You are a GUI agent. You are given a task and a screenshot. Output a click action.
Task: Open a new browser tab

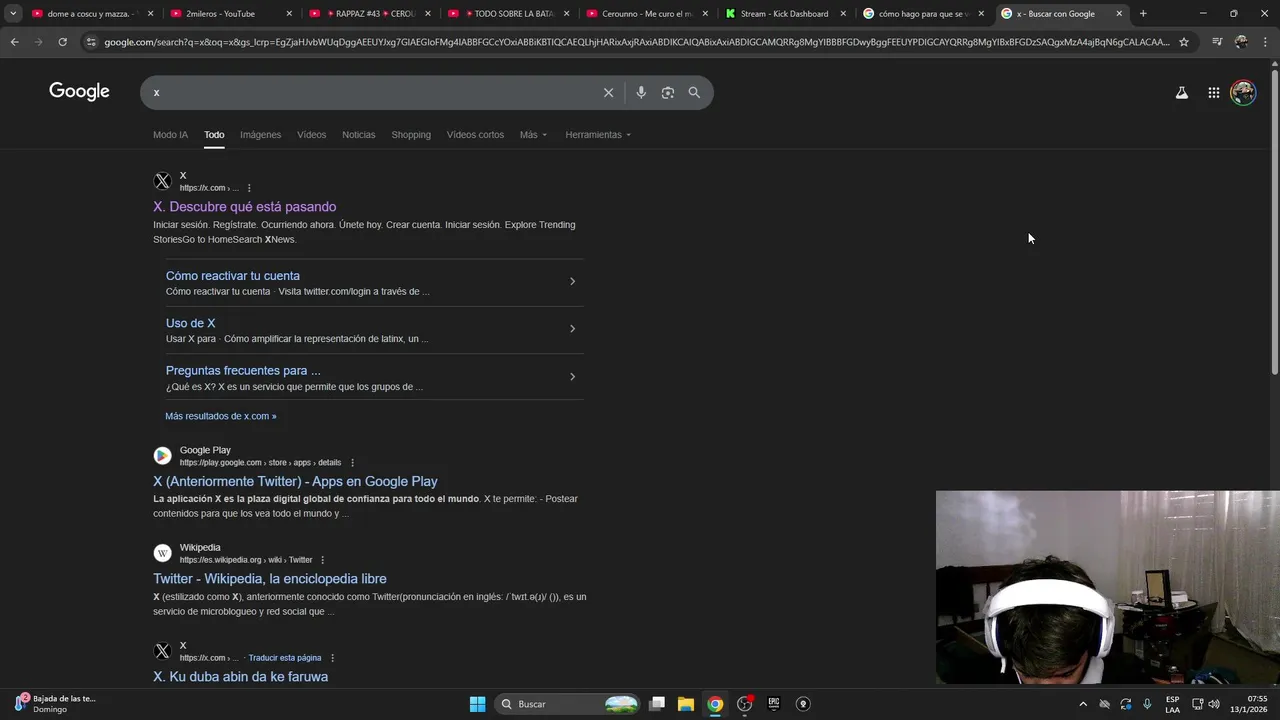click(1143, 14)
